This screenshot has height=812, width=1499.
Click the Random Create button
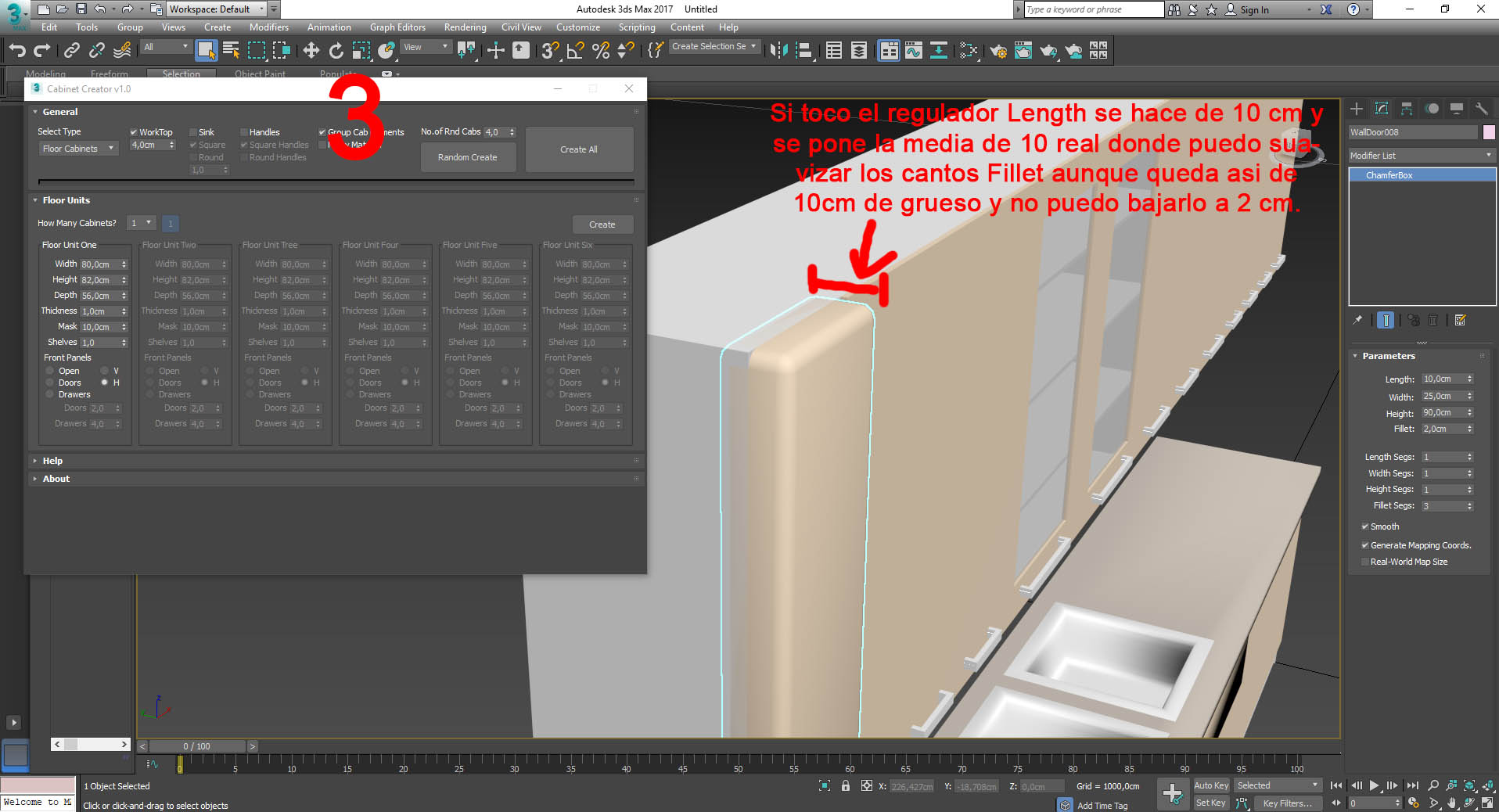tap(468, 157)
